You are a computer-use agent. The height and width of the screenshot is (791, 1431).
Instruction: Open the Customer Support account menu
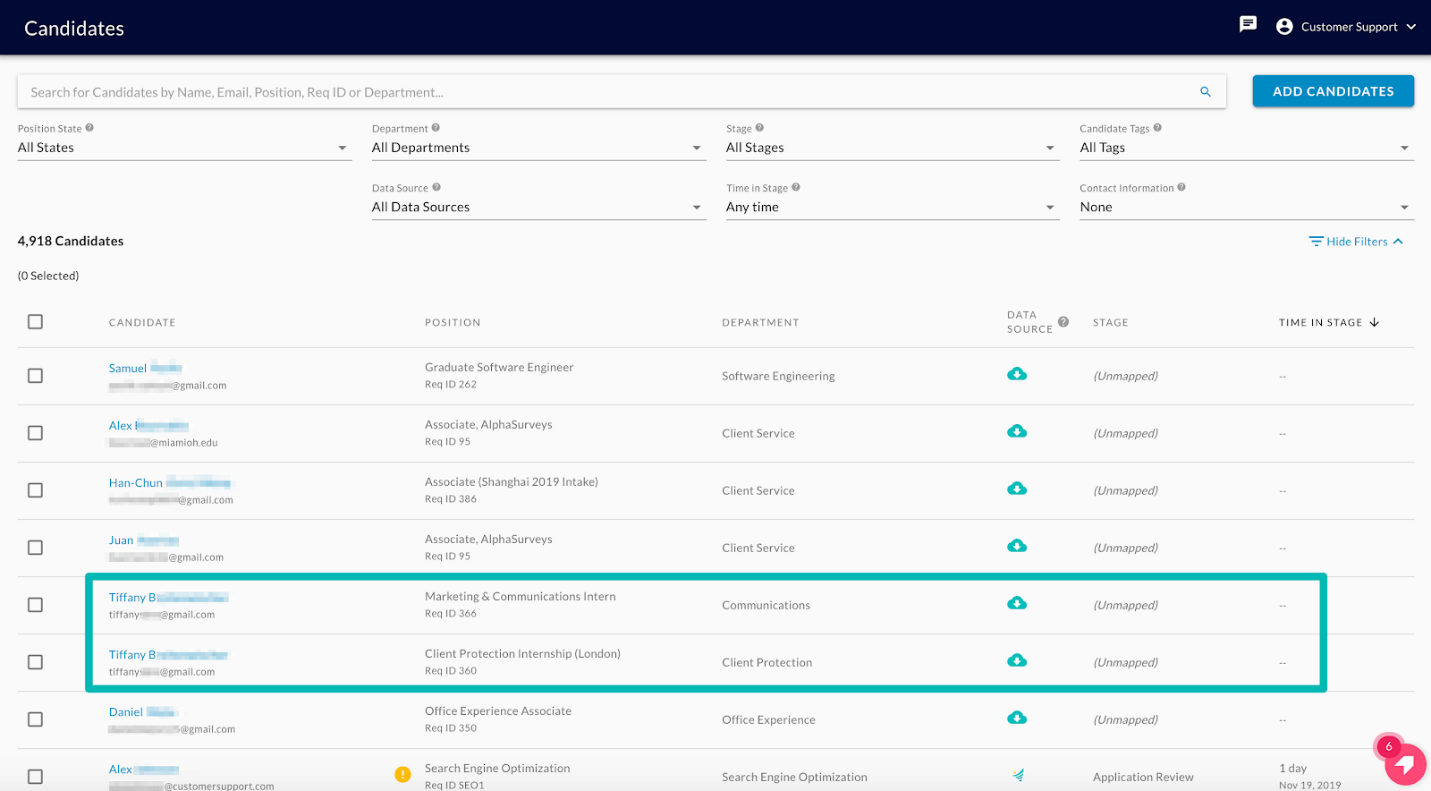1347,27
